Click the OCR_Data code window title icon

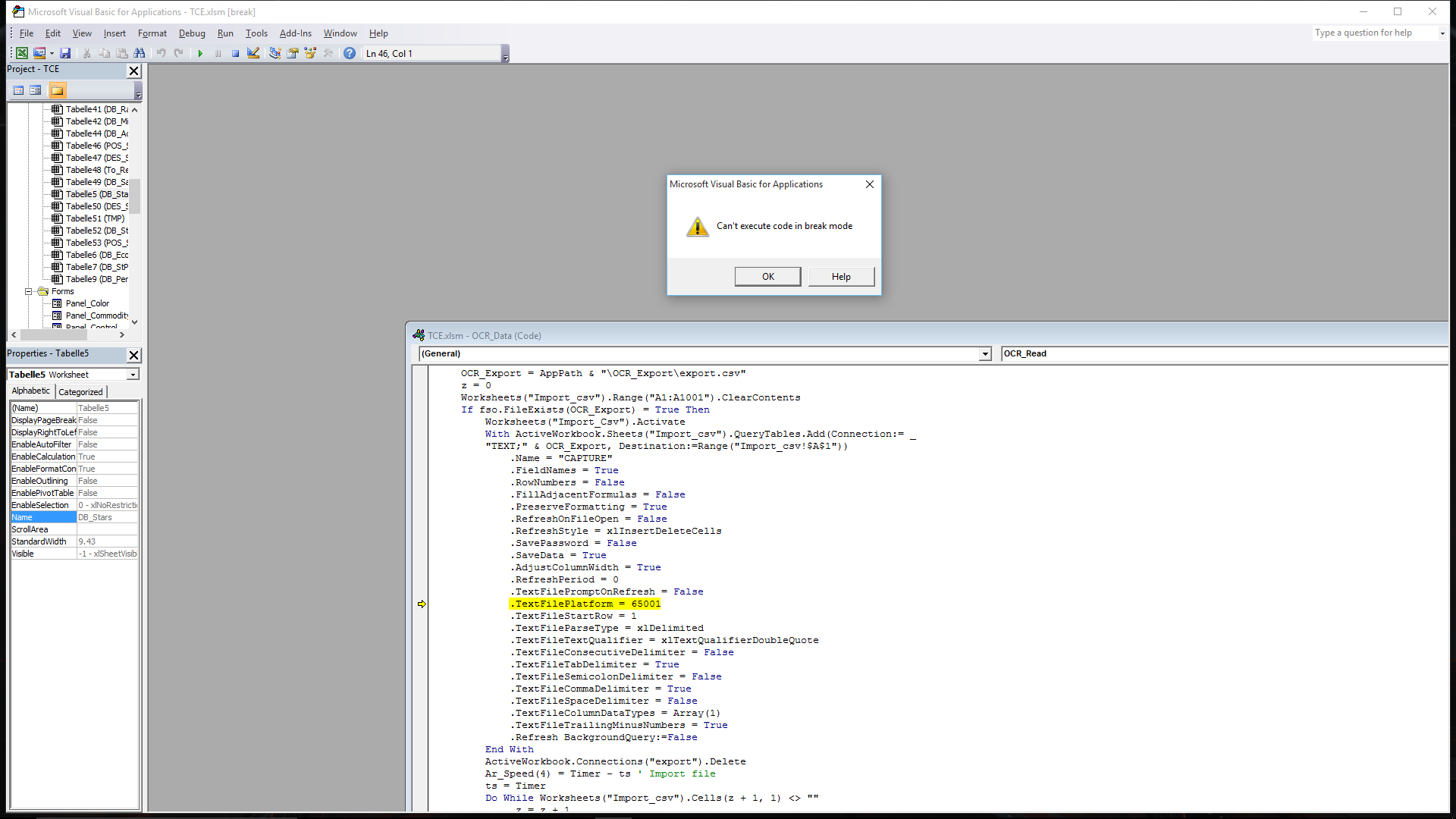(x=419, y=335)
